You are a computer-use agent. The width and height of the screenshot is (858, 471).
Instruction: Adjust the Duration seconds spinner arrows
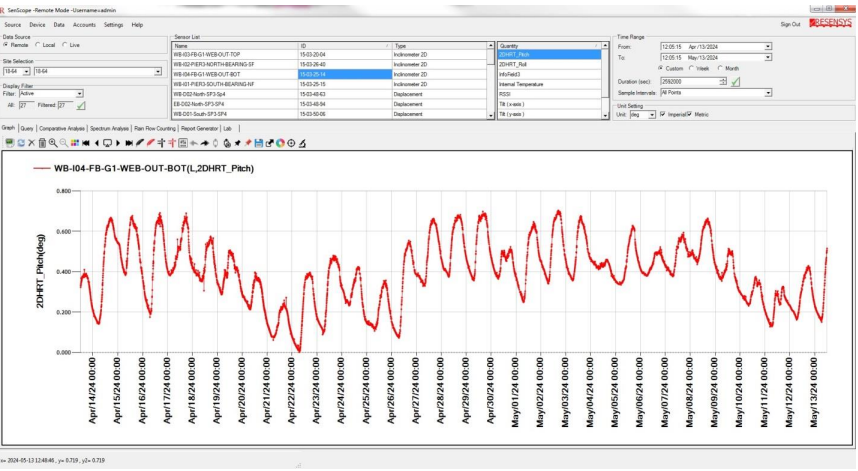click(723, 82)
